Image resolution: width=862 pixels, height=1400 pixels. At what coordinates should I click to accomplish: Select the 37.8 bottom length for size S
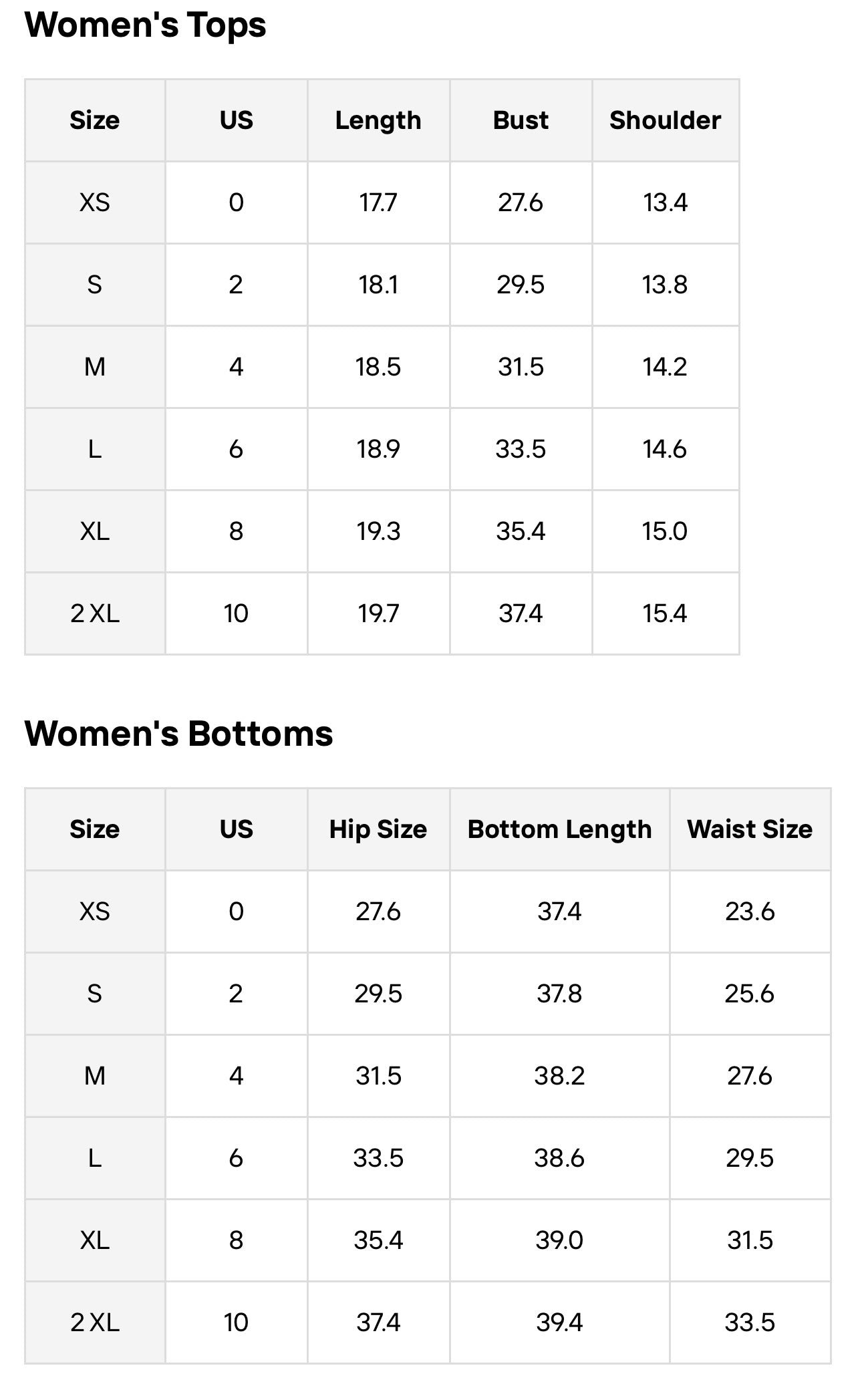[559, 994]
